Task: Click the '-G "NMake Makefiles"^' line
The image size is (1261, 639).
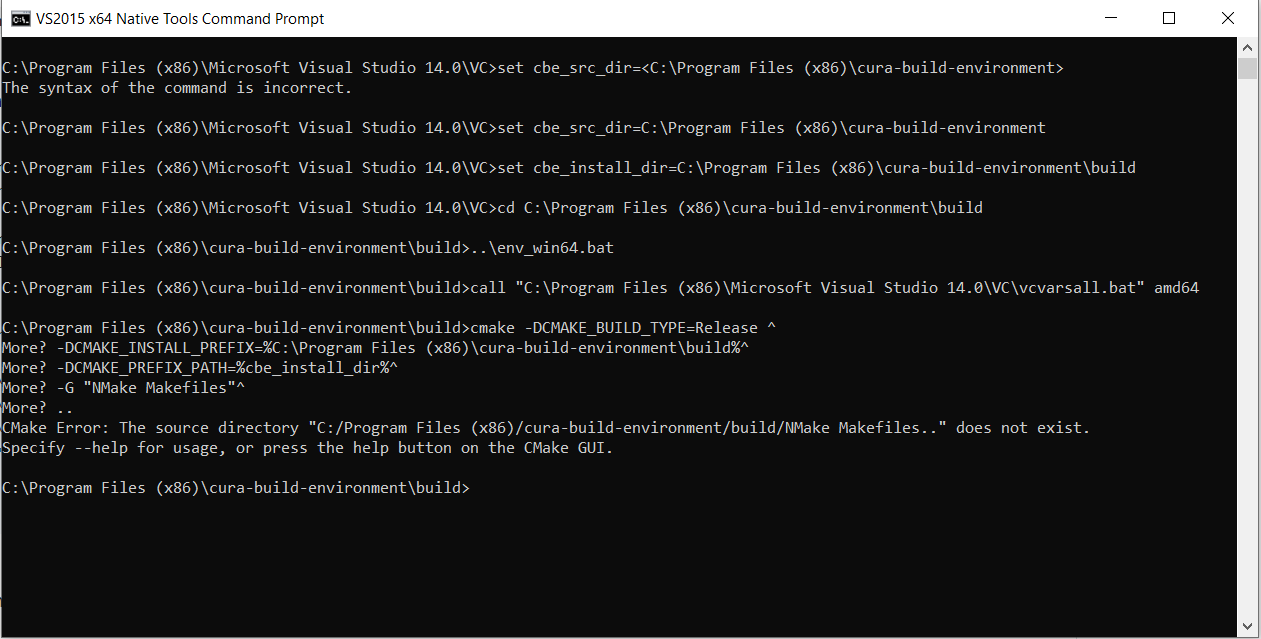Action: 124,388
